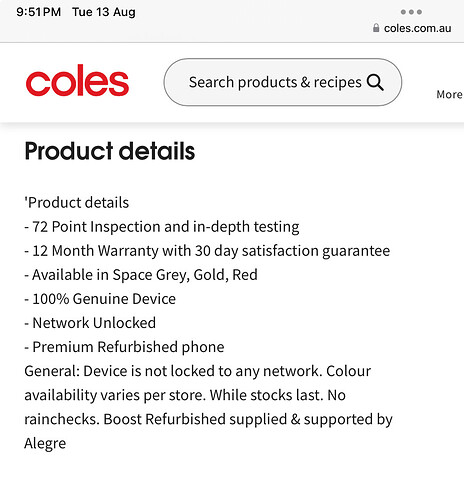
Task: Click the Network Unlocked bullet line
Action: (x=90, y=323)
